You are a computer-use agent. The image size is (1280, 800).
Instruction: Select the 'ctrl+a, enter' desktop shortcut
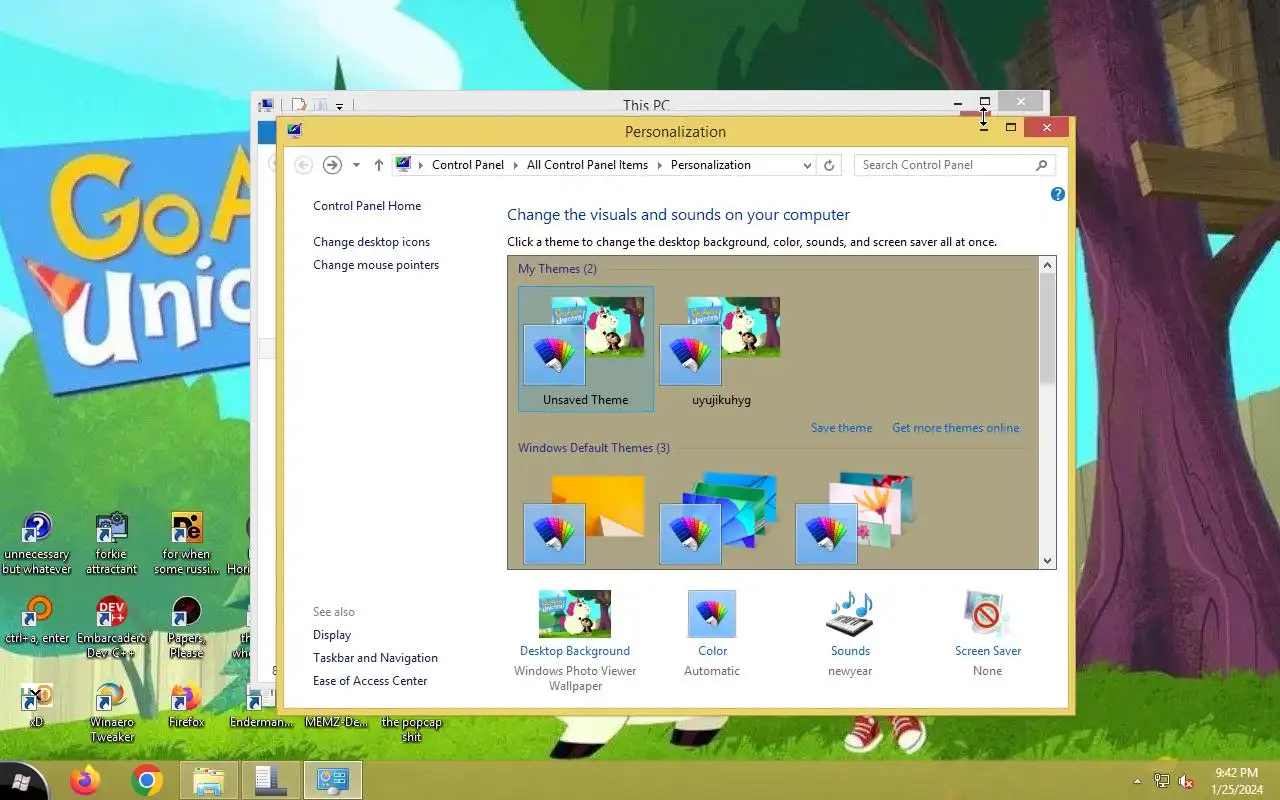[37, 622]
